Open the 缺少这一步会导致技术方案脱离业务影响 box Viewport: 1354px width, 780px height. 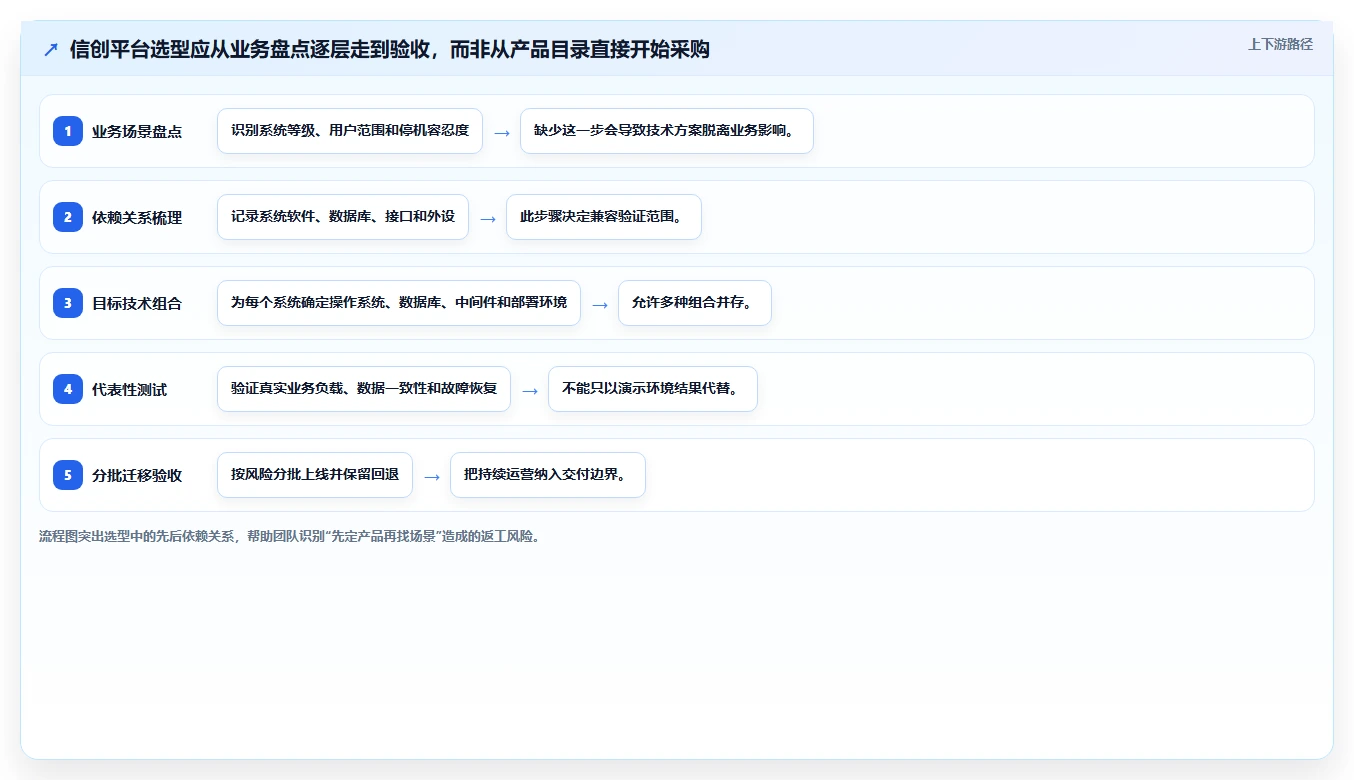667,131
